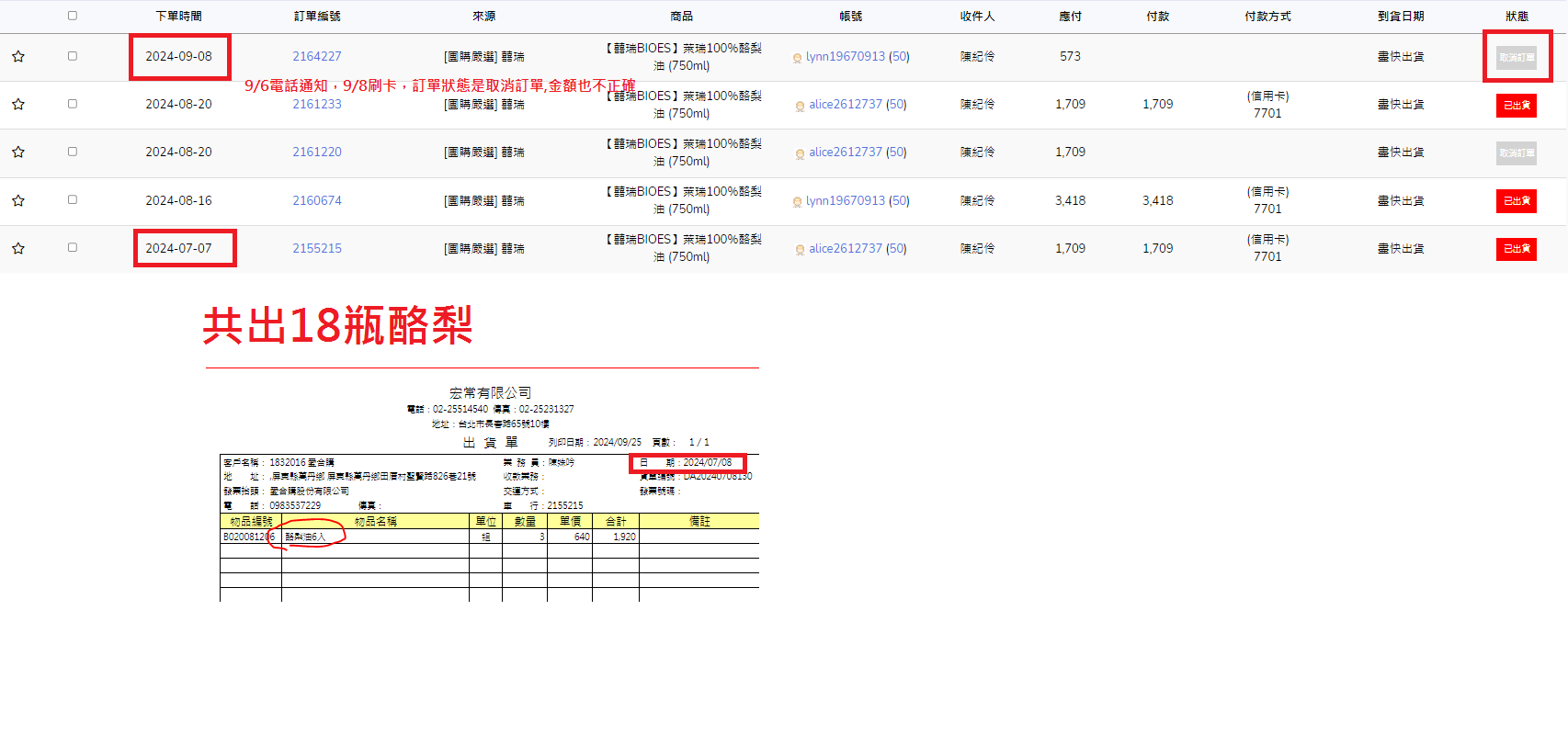Click the 到貨日期 column header

(x=1401, y=17)
